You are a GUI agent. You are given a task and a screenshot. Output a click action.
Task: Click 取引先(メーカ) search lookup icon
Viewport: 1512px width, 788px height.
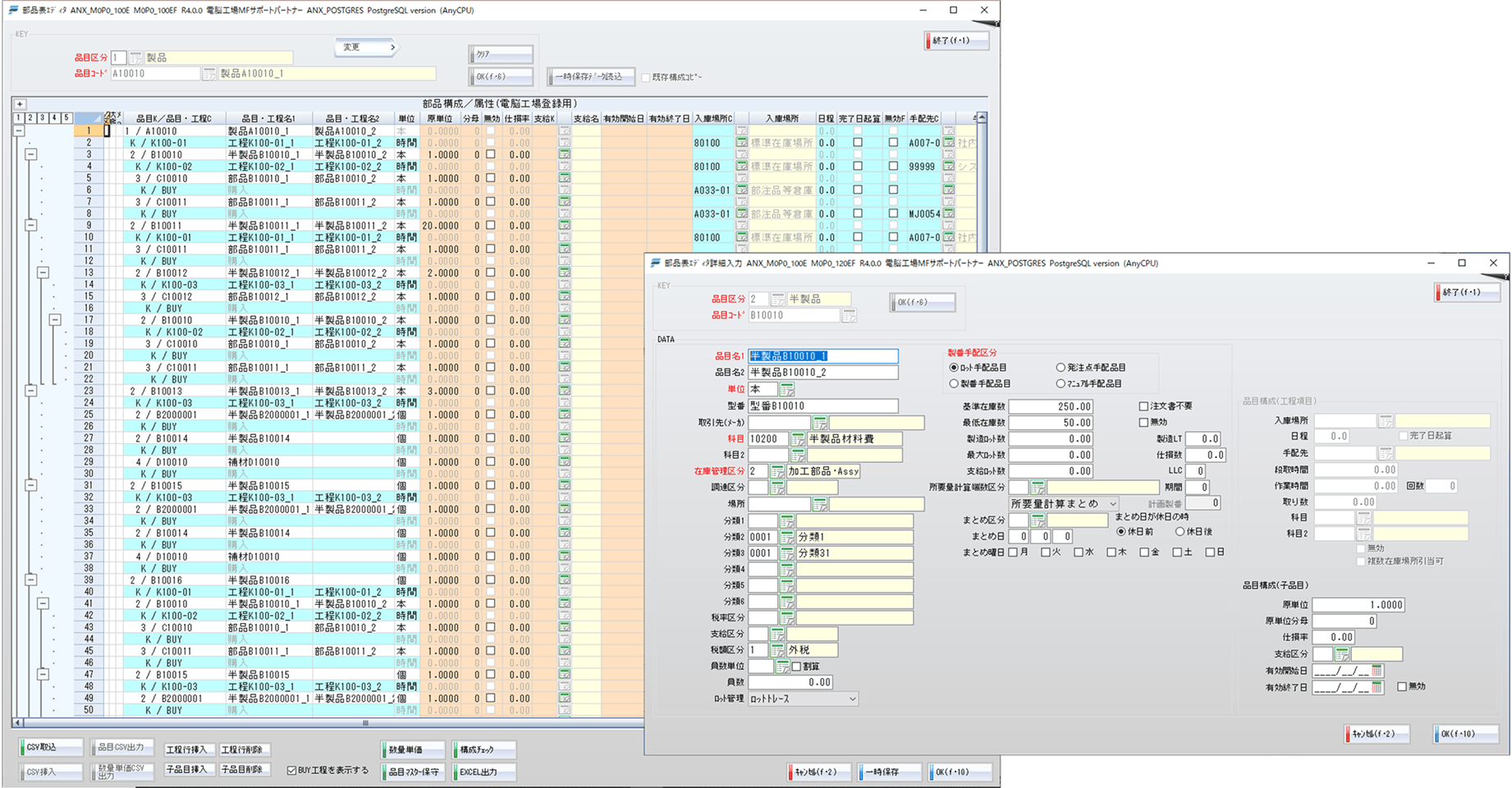pyautogui.click(x=819, y=423)
